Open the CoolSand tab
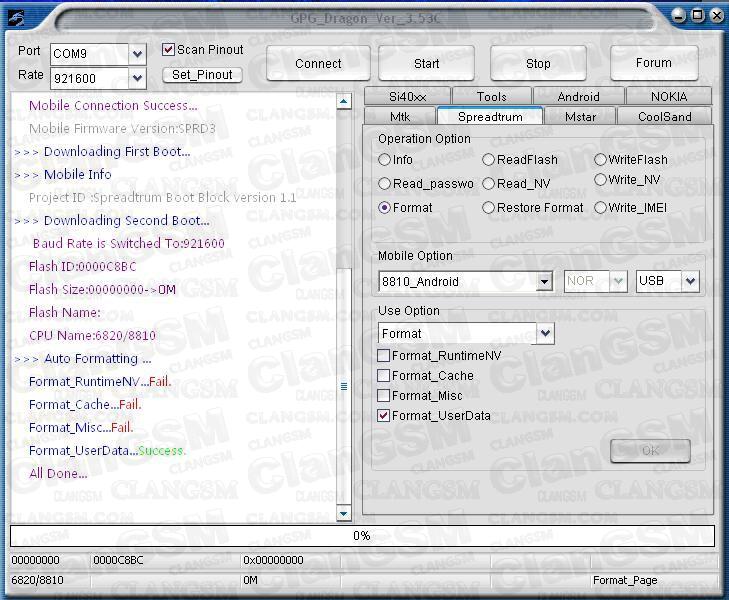This screenshot has width=729, height=600. coord(664,117)
